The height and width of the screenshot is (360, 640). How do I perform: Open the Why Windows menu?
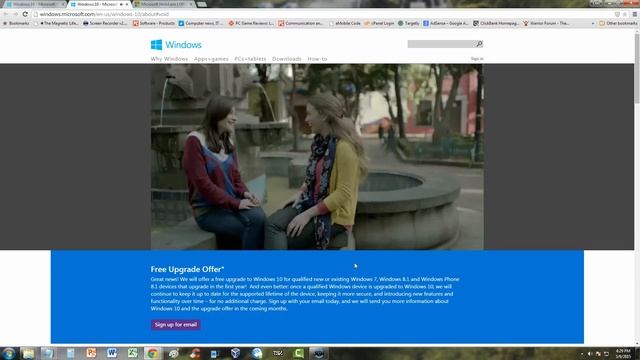pyautogui.click(x=169, y=59)
